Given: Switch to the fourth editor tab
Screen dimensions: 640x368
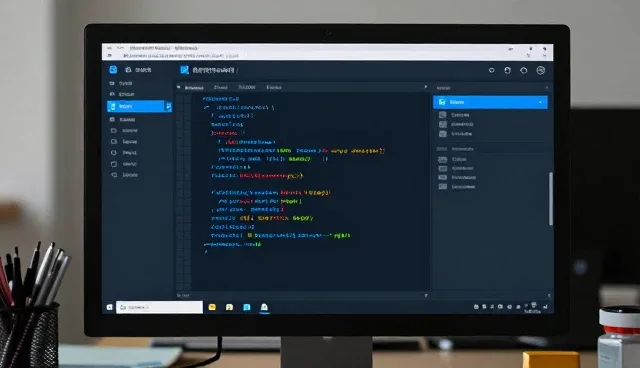Looking at the screenshot, I should point(274,87).
